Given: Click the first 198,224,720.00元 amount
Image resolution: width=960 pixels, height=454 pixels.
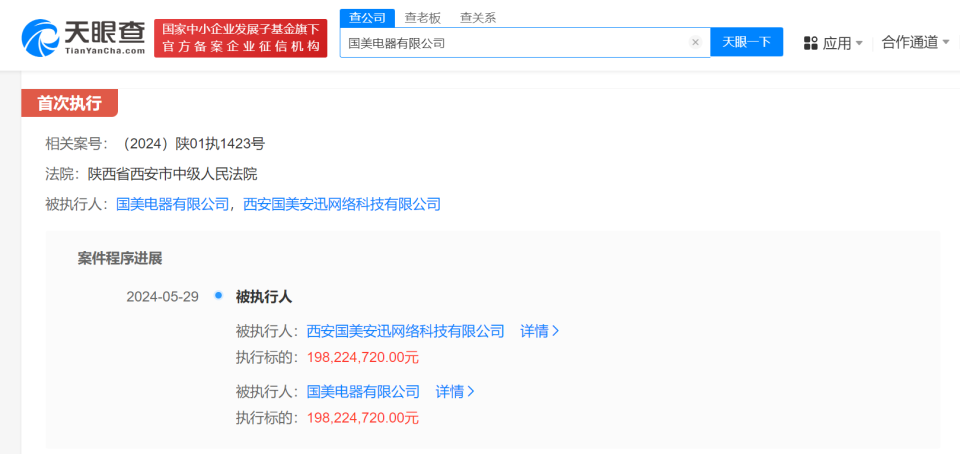Looking at the screenshot, I should click(363, 357).
